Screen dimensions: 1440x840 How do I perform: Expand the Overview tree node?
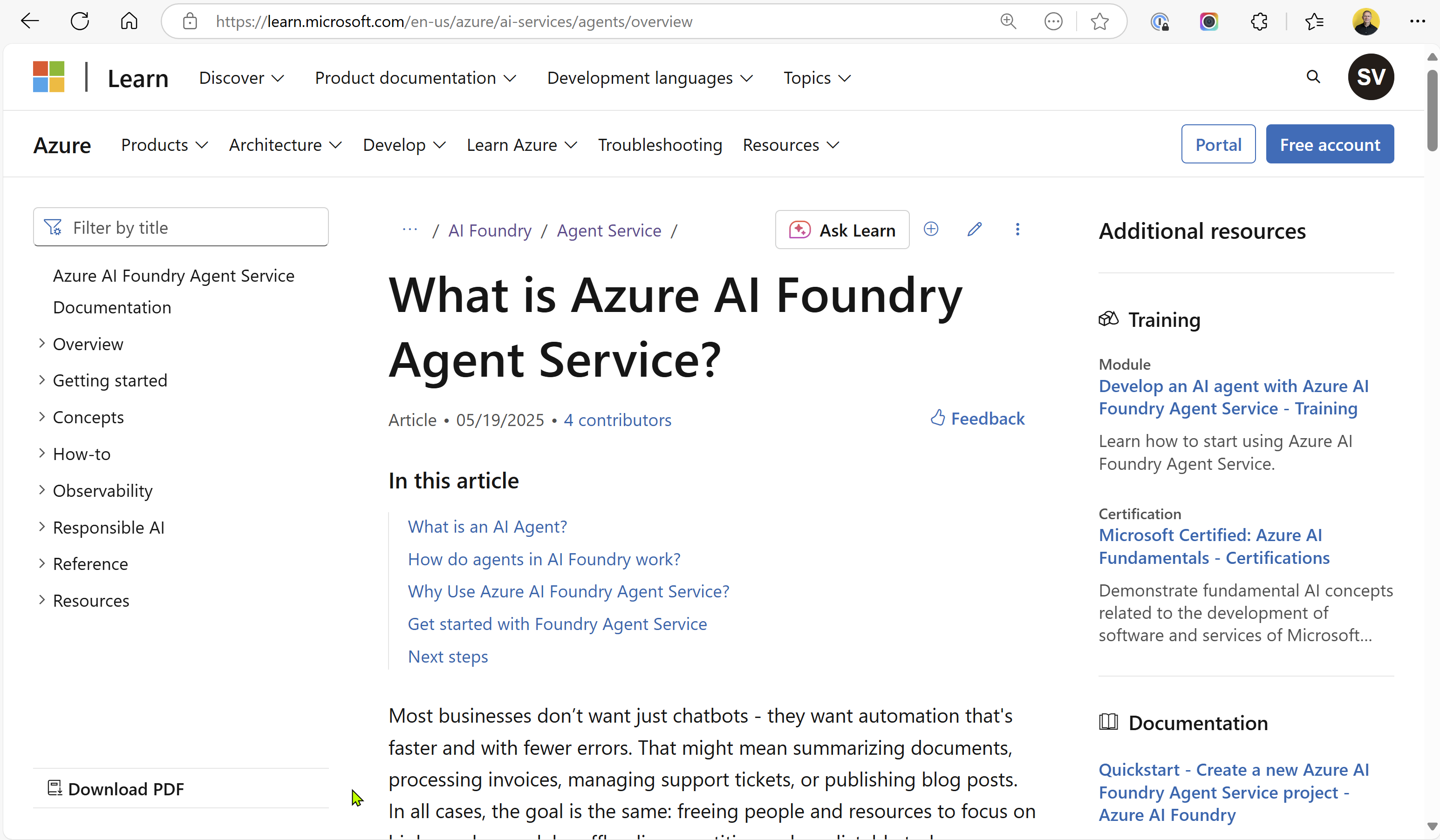[42, 343]
